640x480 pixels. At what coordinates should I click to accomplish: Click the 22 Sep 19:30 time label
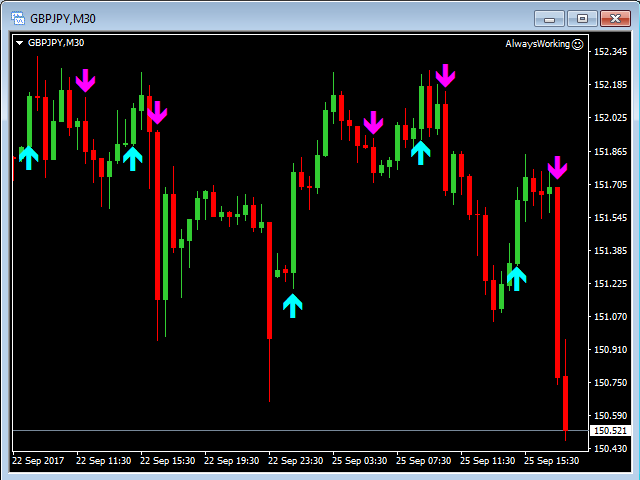click(231, 461)
